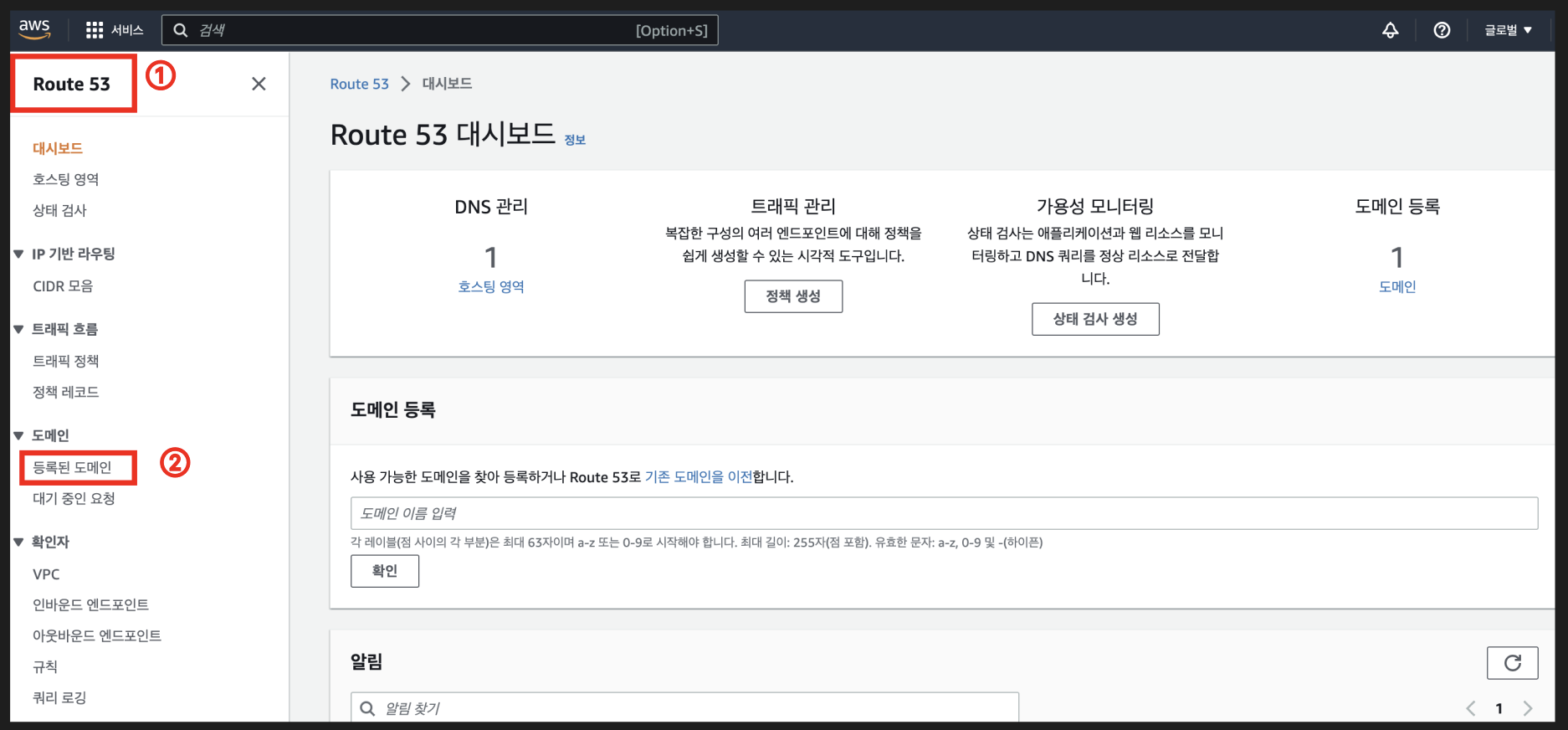This screenshot has width=1568, height=730.
Task: Open the help question mark icon
Action: click(1442, 30)
